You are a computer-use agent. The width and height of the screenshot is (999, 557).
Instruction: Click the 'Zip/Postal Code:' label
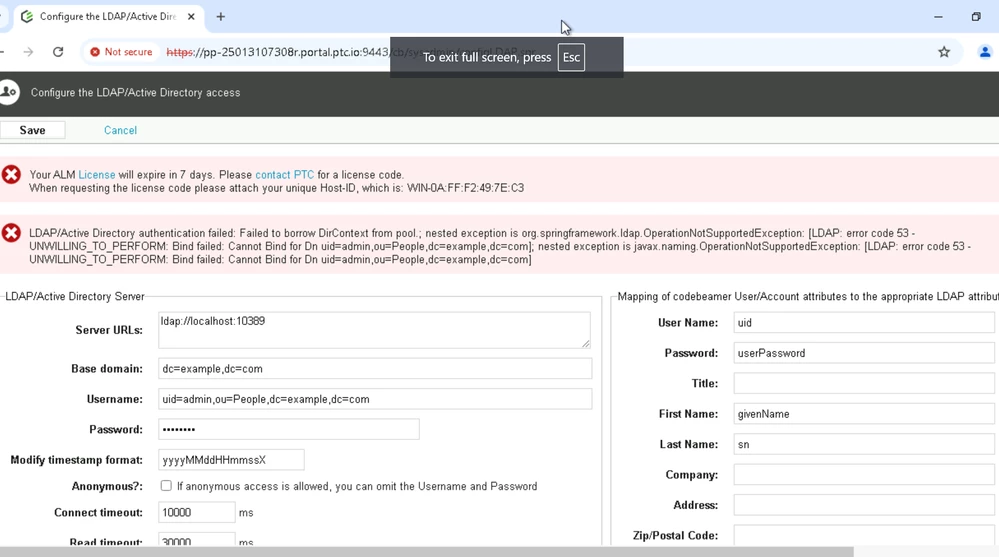tap(675, 535)
